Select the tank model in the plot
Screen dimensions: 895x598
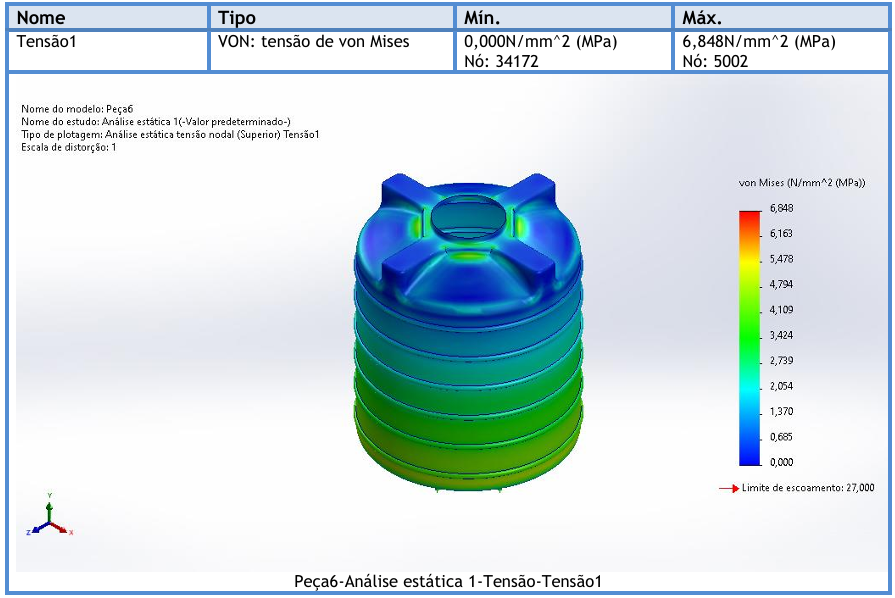click(x=468, y=332)
